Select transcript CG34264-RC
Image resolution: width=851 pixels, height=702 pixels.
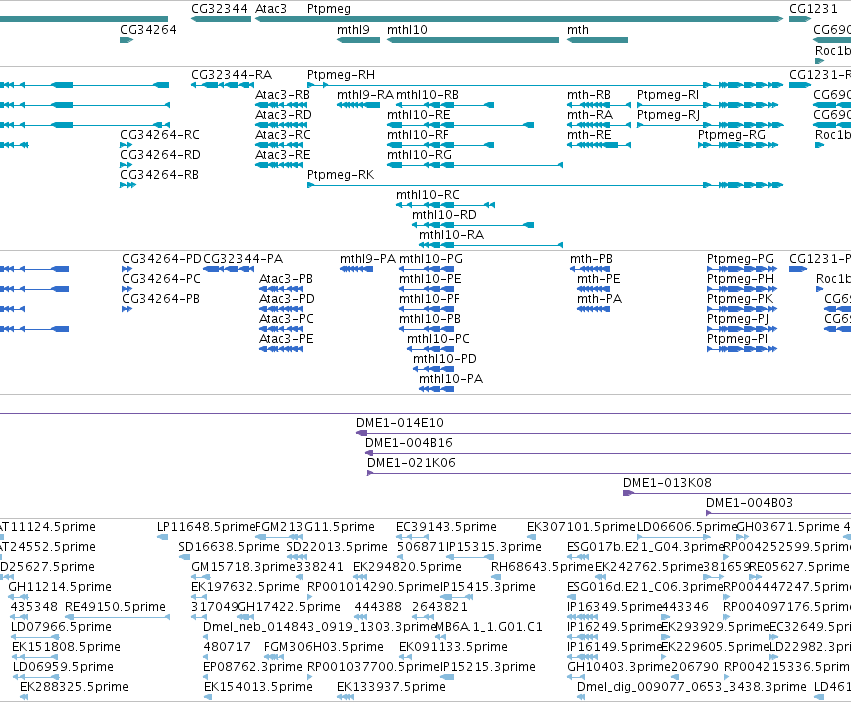pyautogui.click(x=160, y=135)
